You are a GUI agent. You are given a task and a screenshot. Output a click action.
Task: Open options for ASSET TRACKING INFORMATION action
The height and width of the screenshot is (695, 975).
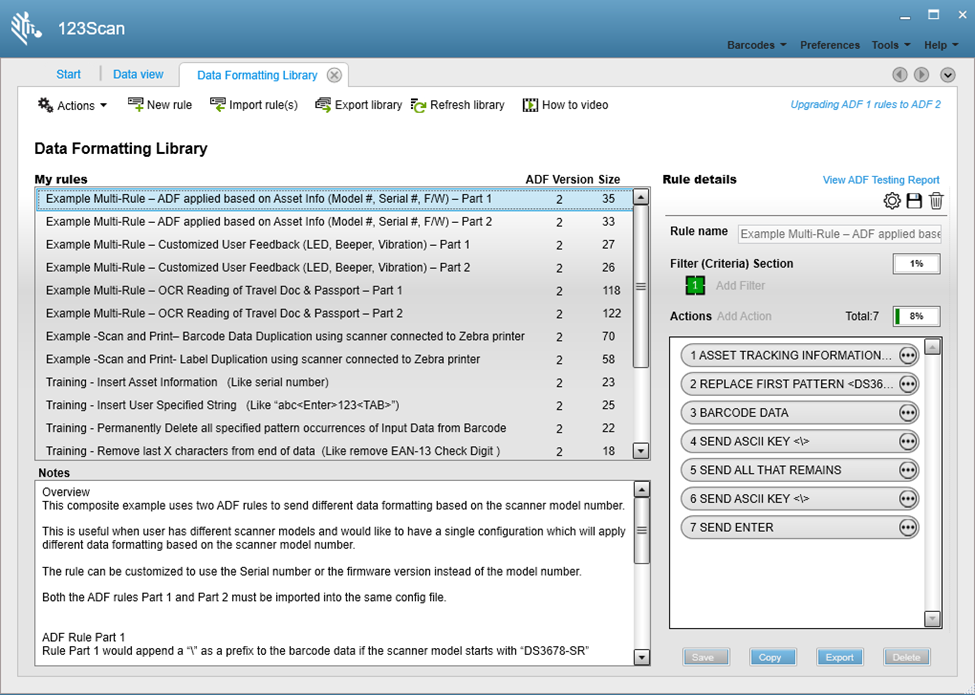click(x=908, y=355)
